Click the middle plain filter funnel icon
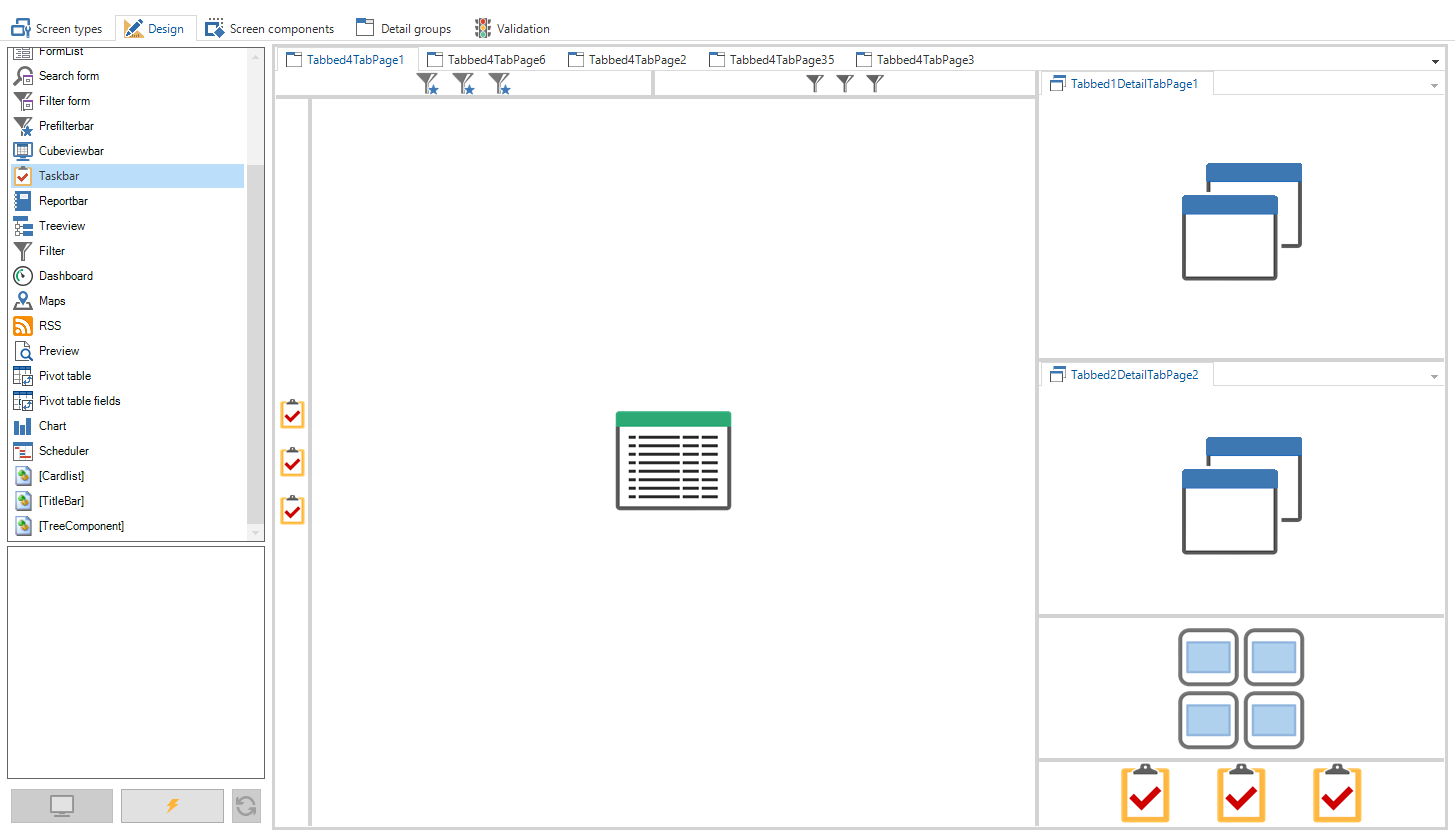The width and height of the screenshot is (1455, 835). coord(845,84)
